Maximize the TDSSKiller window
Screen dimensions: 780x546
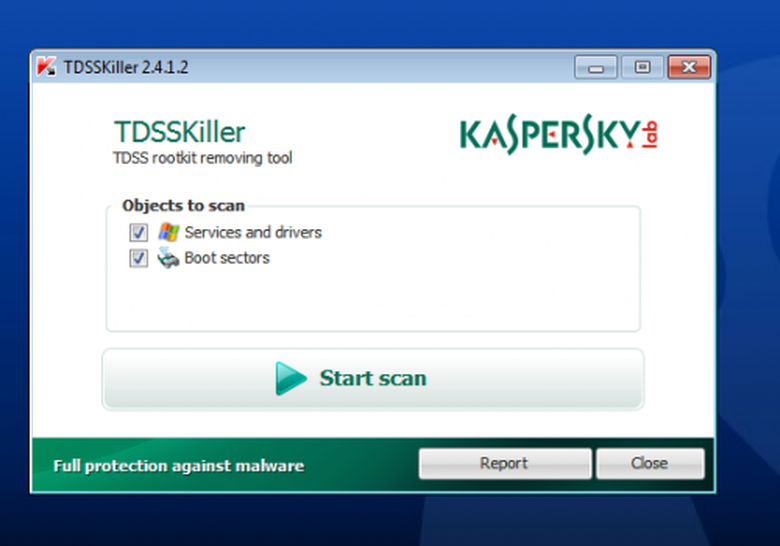point(642,68)
